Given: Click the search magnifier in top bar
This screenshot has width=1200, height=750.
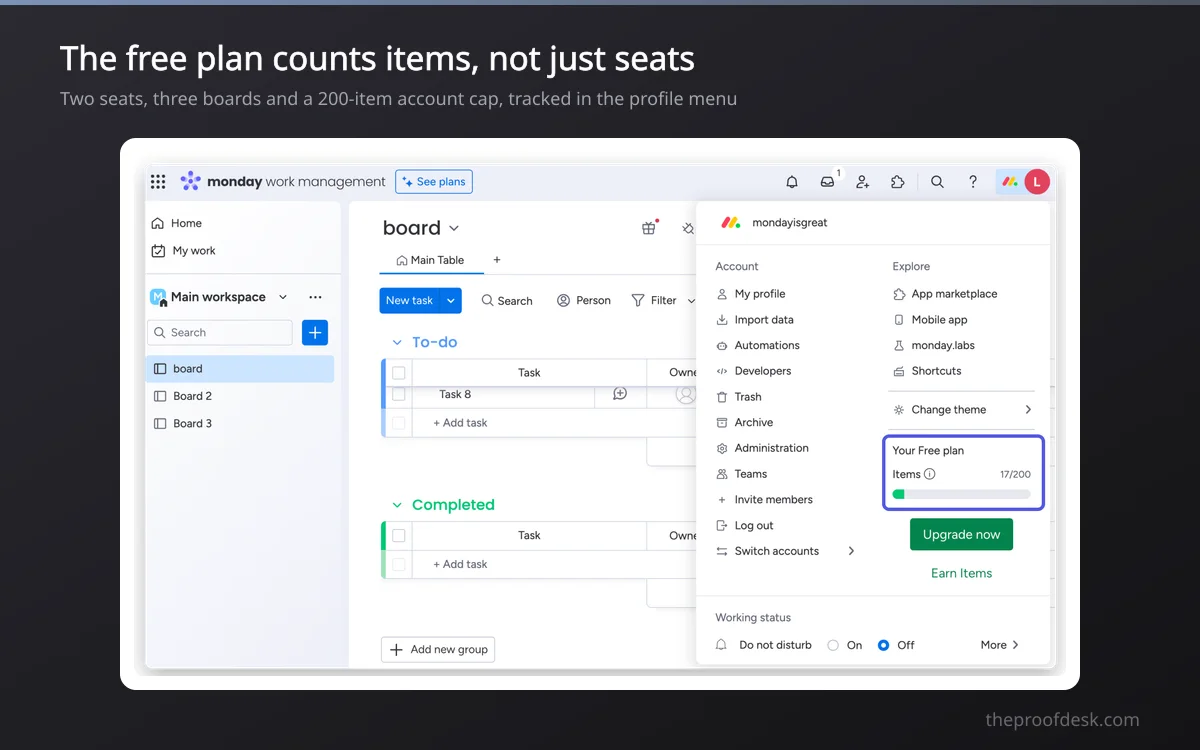Looking at the screenshot, I should (x=937, y=182).
